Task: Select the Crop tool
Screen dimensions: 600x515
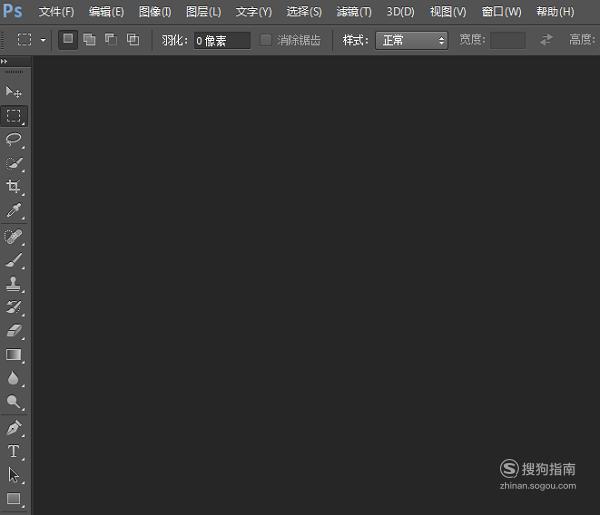Action: pos(14,187)
